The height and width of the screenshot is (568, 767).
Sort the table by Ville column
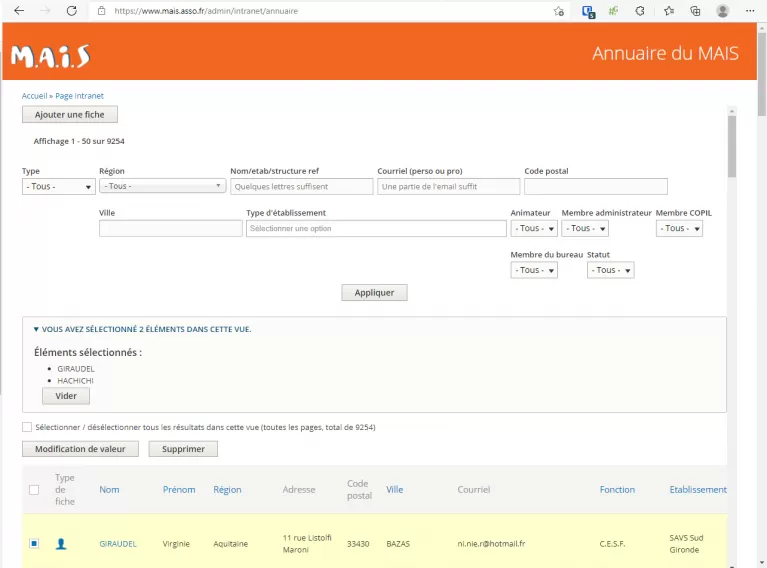coord(394,489)
